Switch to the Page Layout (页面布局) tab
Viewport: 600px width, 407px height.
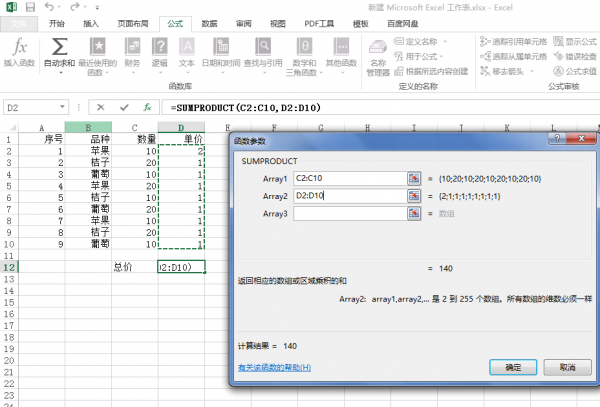132,24
